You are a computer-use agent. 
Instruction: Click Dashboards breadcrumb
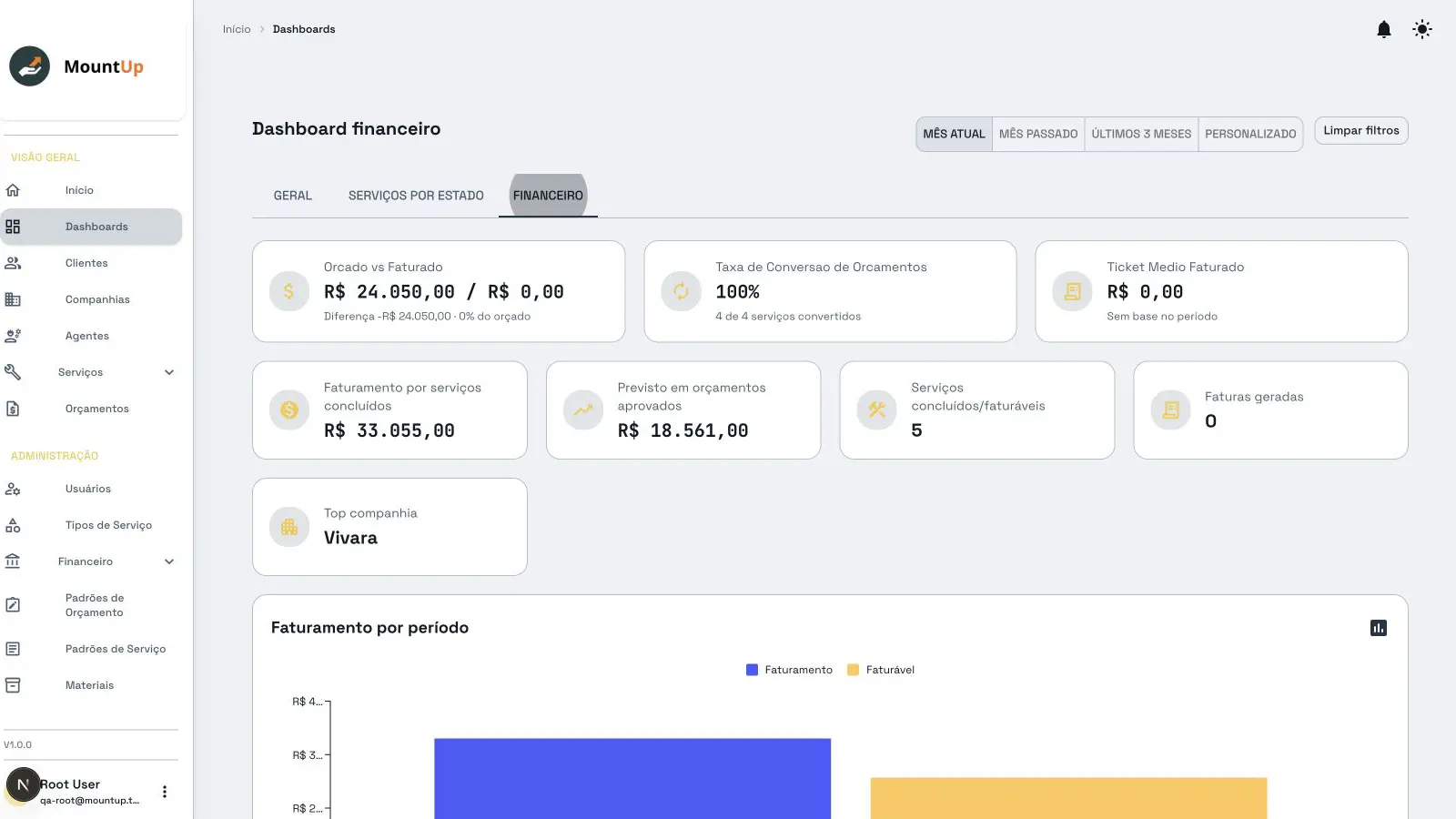[x=304, y=29]
